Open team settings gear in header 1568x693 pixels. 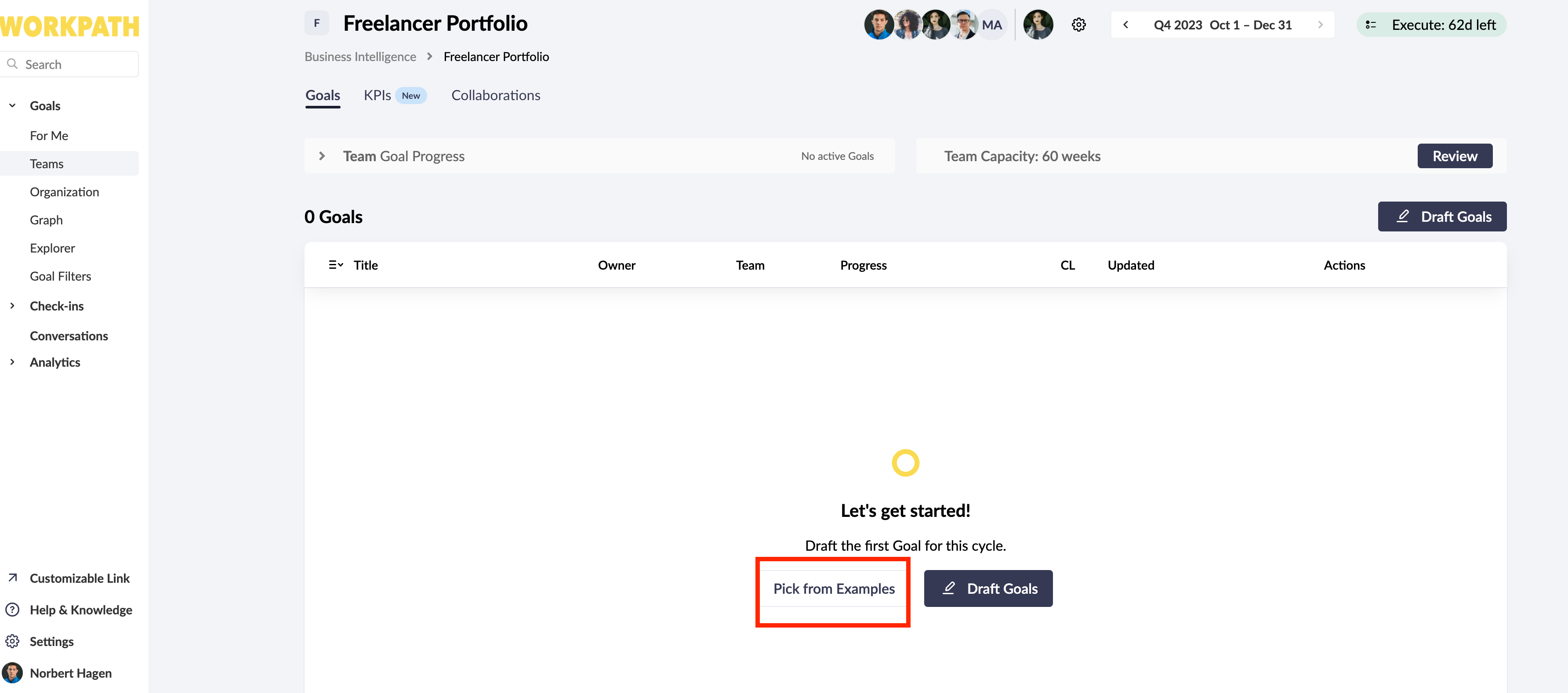tap(1078, 25)
